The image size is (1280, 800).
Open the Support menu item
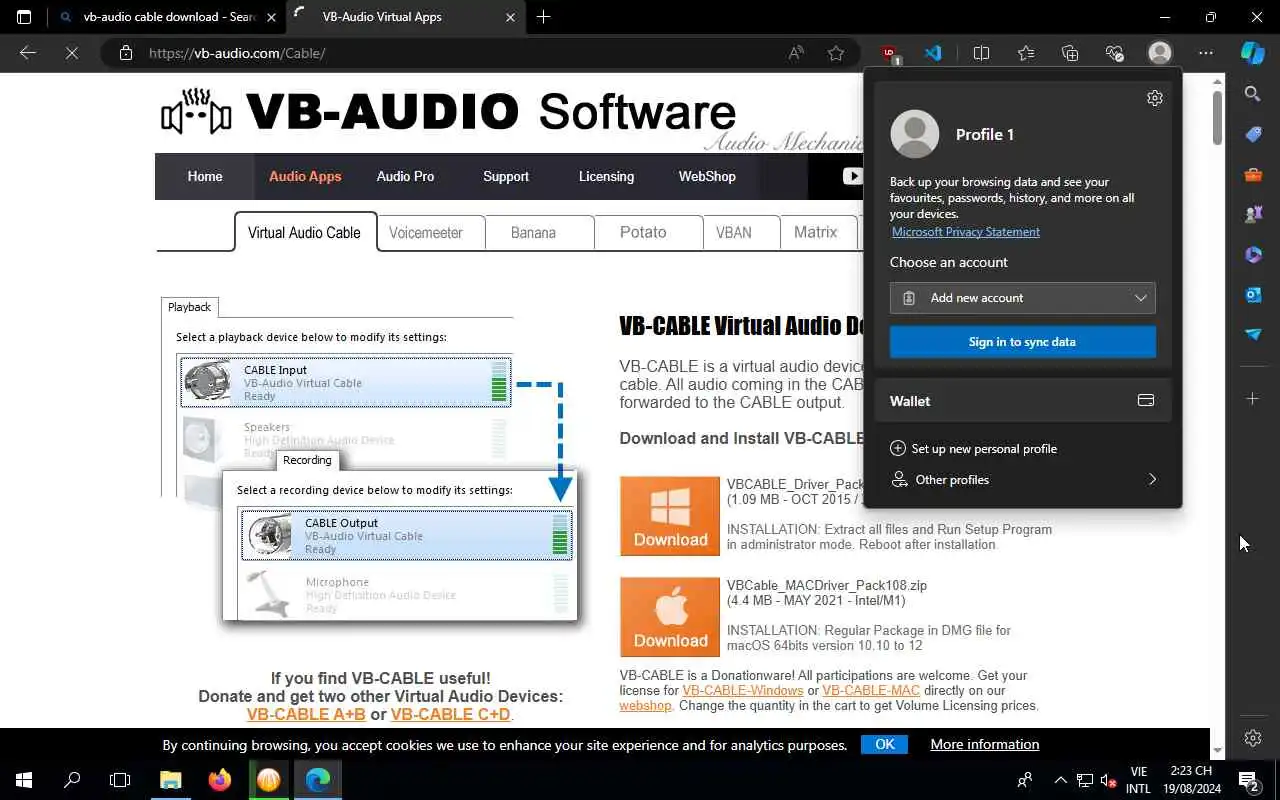pos(506,176)
